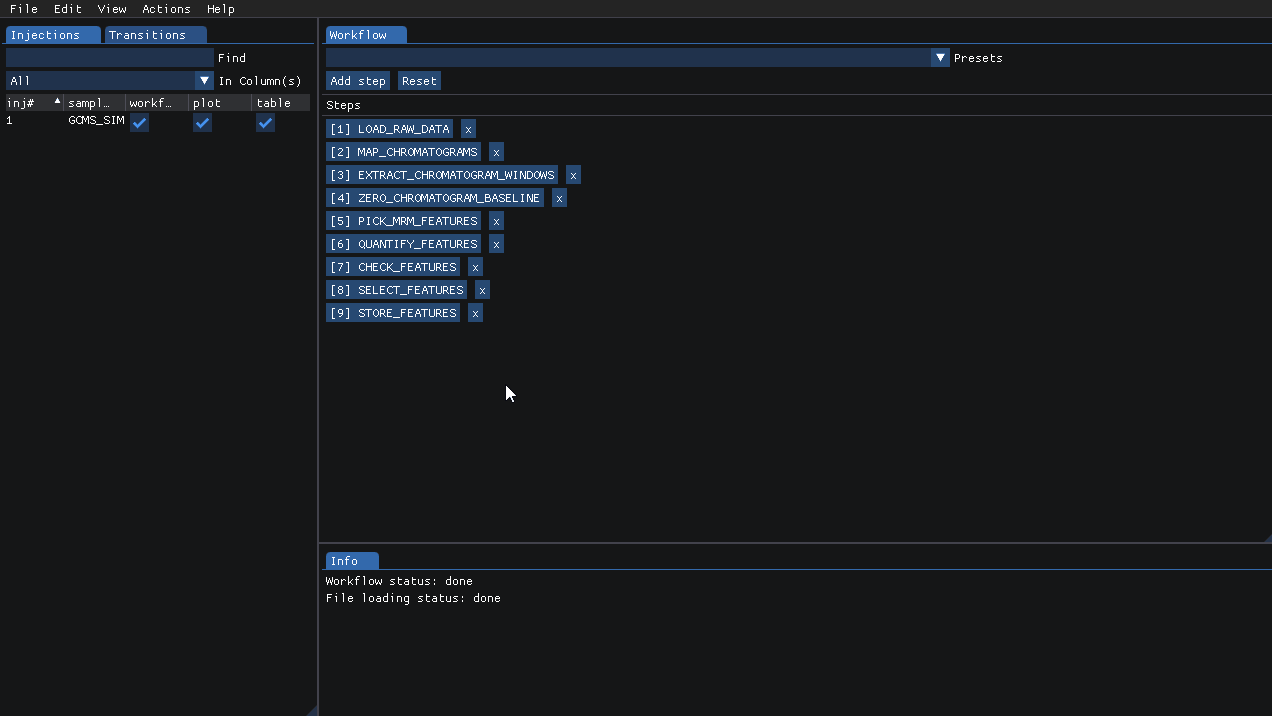
Task: Switch to the Injections tab
Action: [53, 35]
